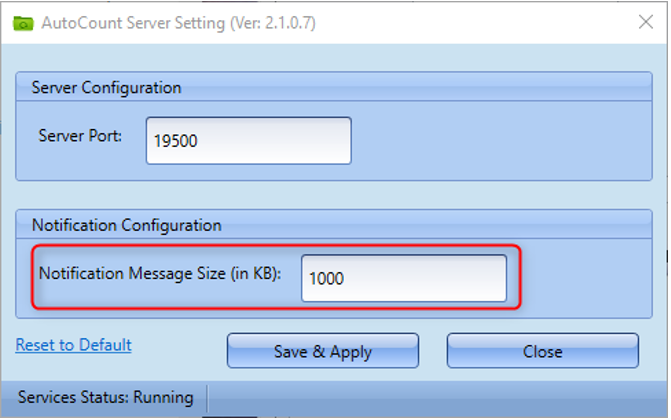The width and height of the screenshot is (671, 420).
Task: Click the Server Configuration group header
Action: click(x=107, y=88)
